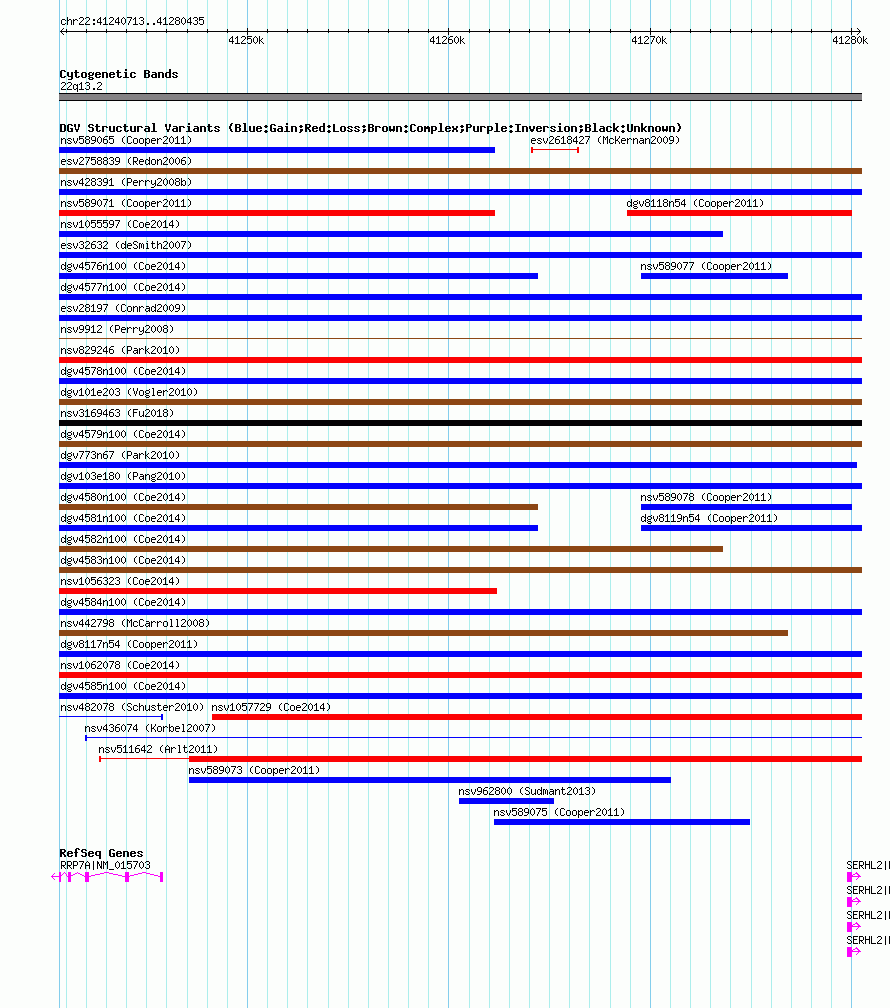Click dgv4580n100 (Coe2014) complex variant label
The height and width of the screenshot is (1008, 890).
tap(123, 498)
